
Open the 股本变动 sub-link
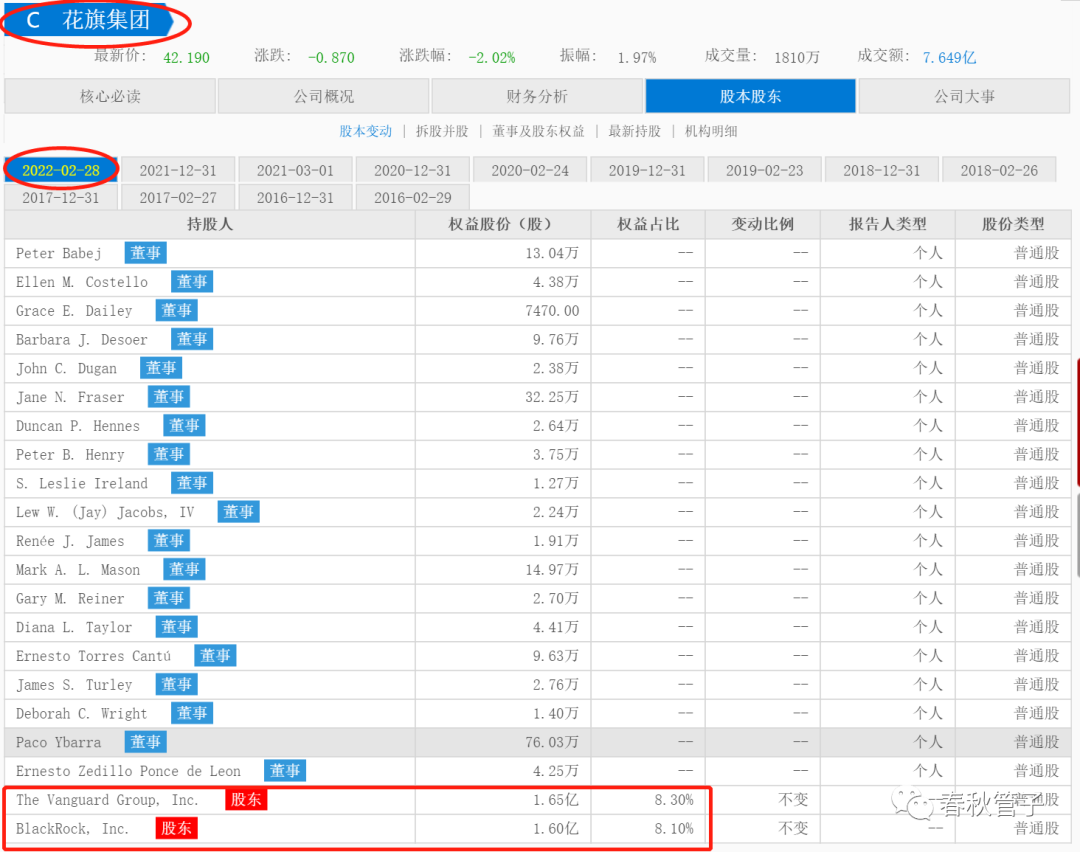tap(365, 131)
